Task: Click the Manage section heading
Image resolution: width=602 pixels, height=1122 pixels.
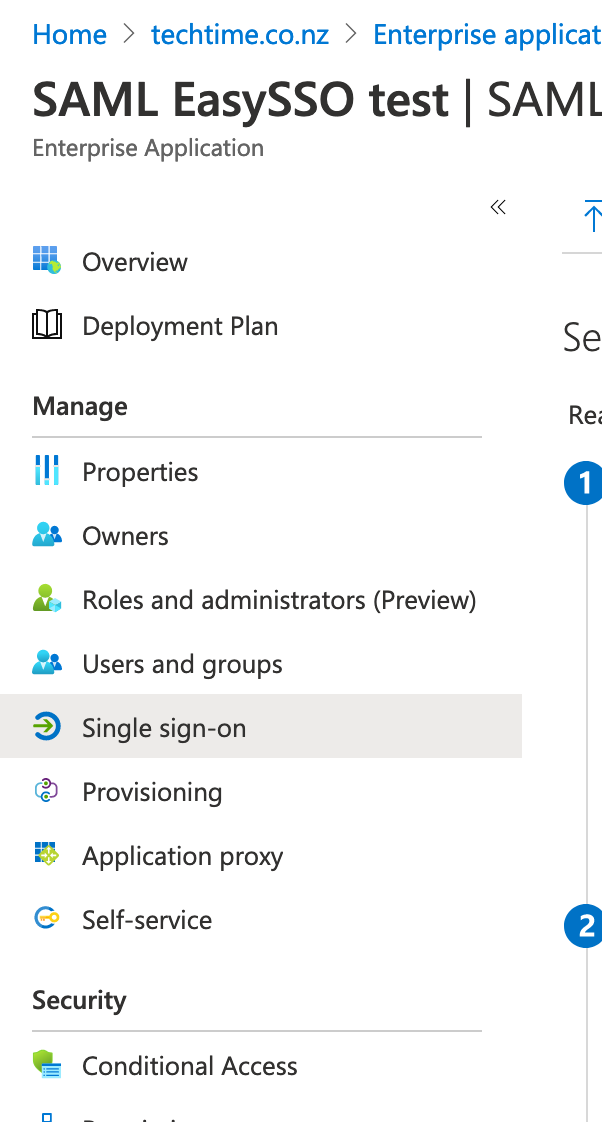Action: click(x=79, y=406)
